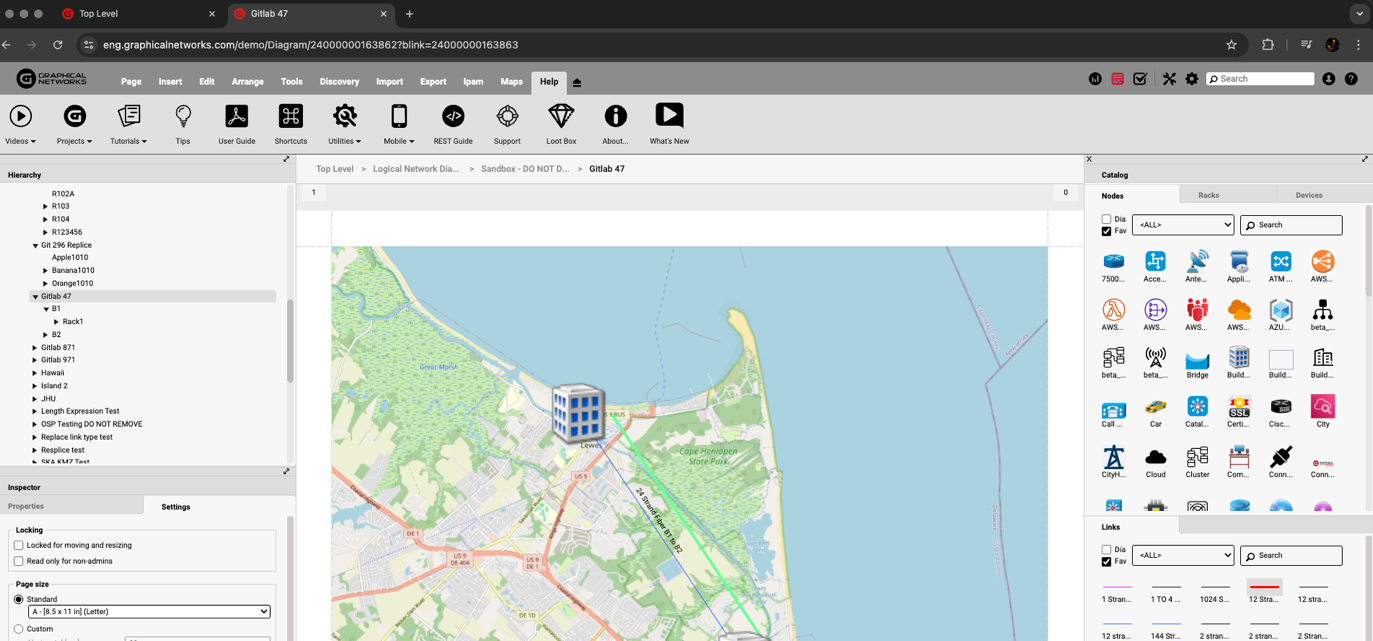Check Read only for non-admins
The height and width of the screenshot is (641, 1373).
pyautogui.click(x=19, y=561)
